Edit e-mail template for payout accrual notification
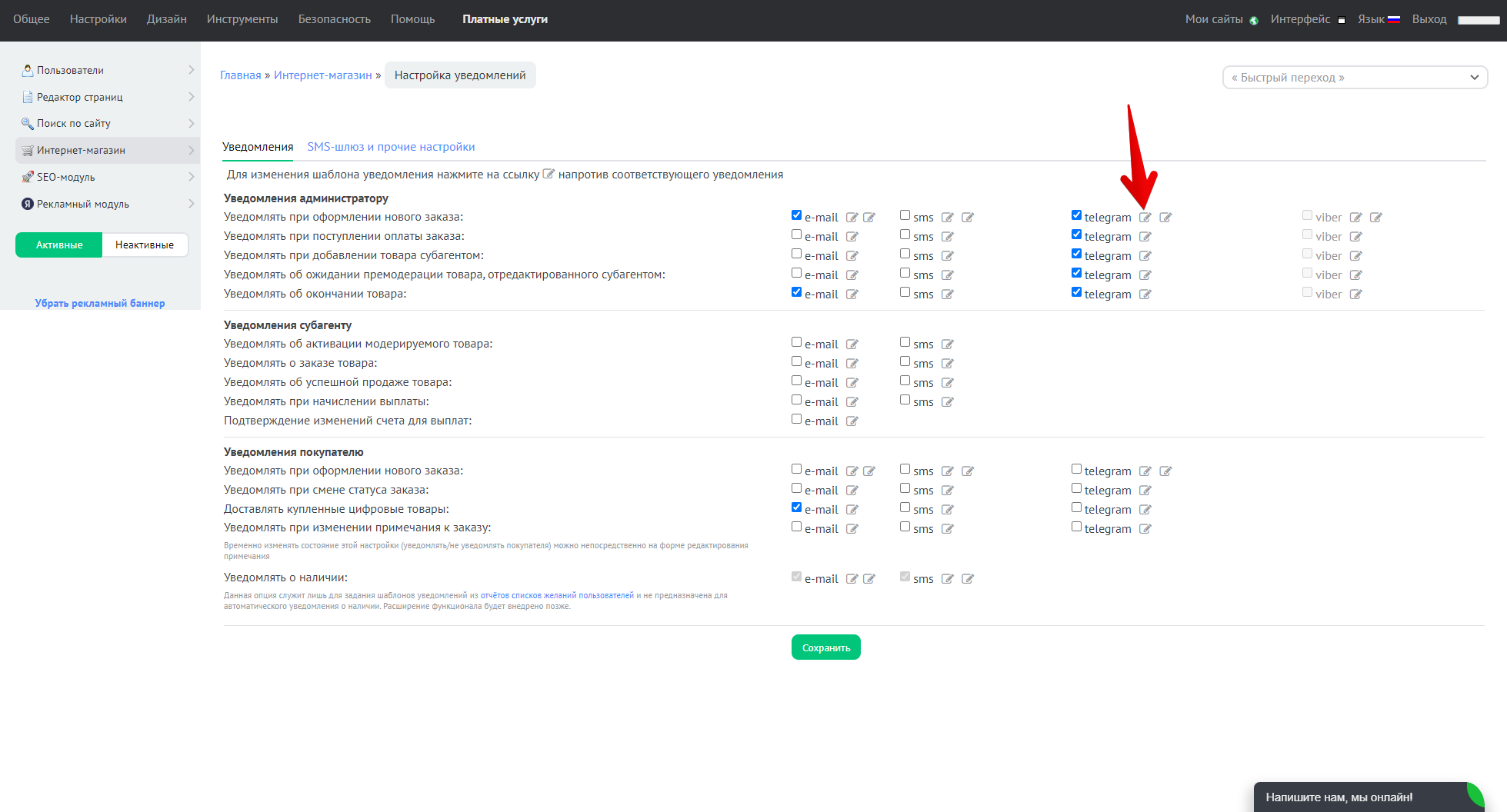Image resolution: width=1507 pixels, height=812 pixels. (852, 402)
